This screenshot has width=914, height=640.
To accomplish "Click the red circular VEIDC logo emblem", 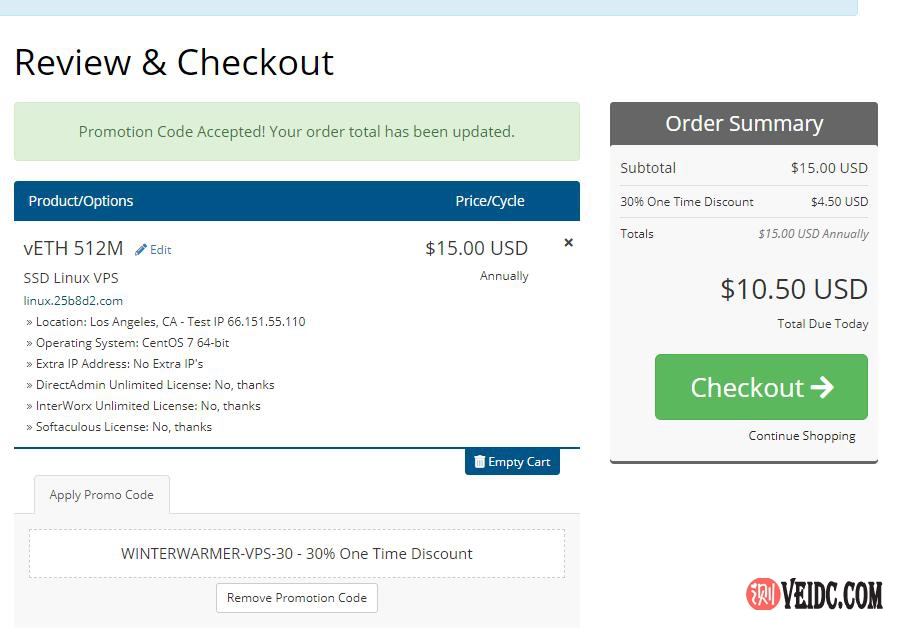I will 763,595.
